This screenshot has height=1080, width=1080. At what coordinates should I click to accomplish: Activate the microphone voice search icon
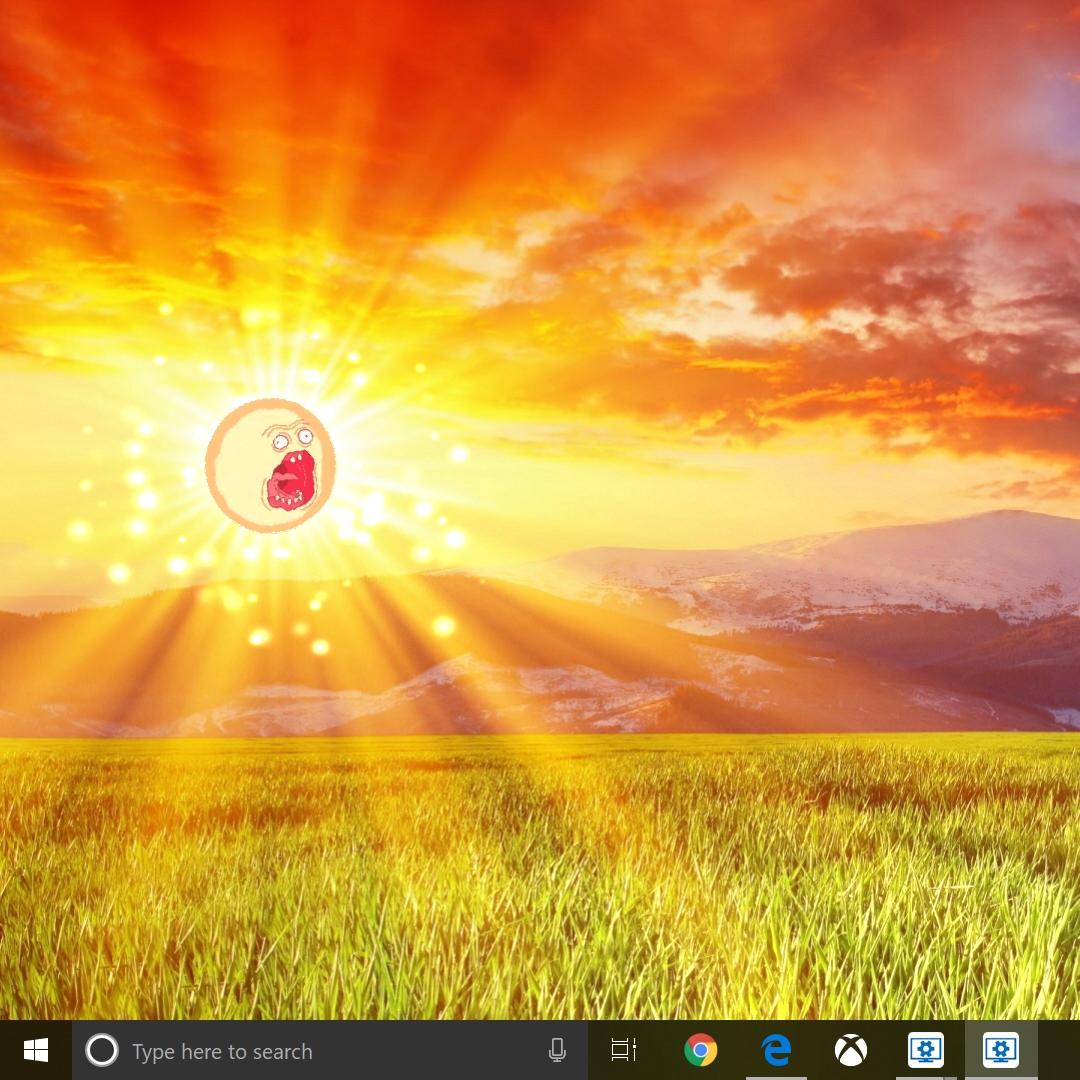[x=557, y=1050]
